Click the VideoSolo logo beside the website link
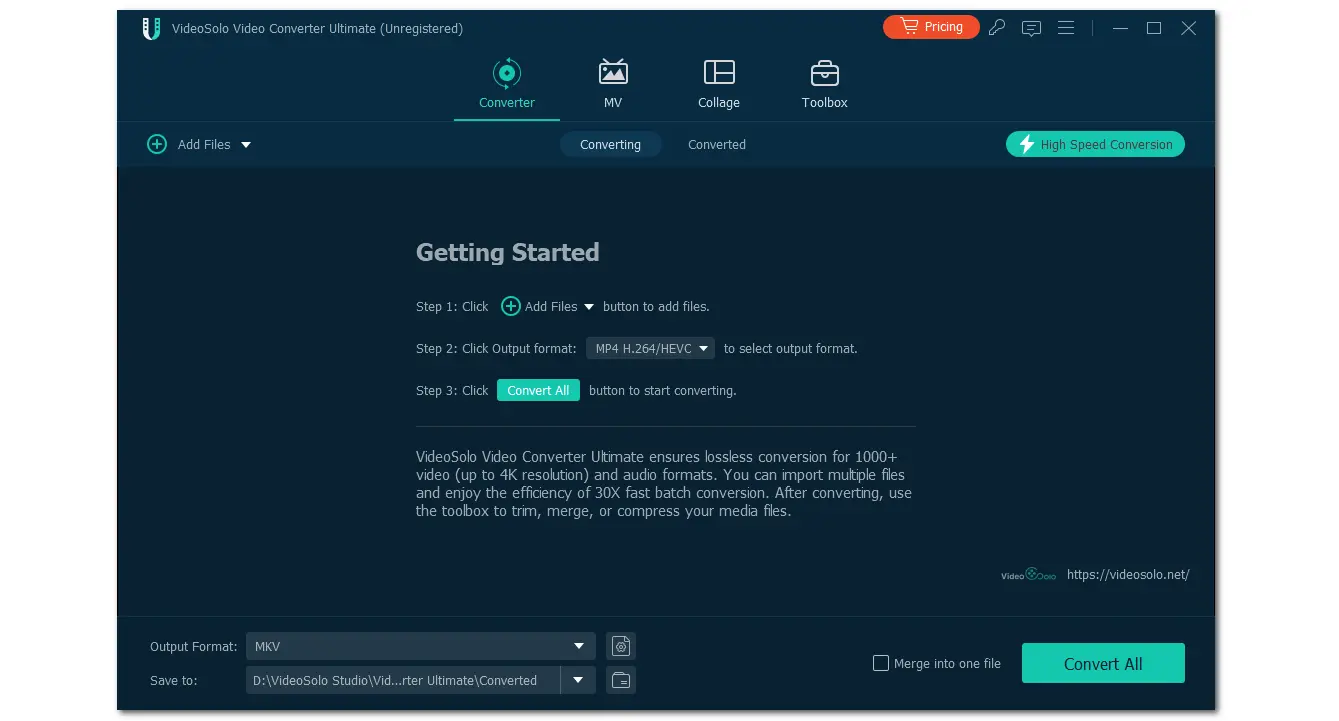The image size is (1339, 721). tap(1028, 575)
